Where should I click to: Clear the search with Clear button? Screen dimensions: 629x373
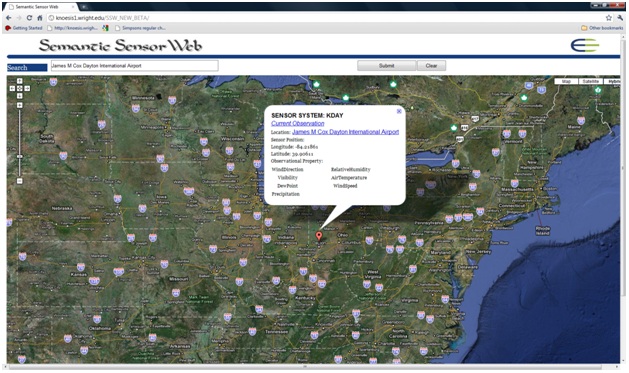coord(431,66)
